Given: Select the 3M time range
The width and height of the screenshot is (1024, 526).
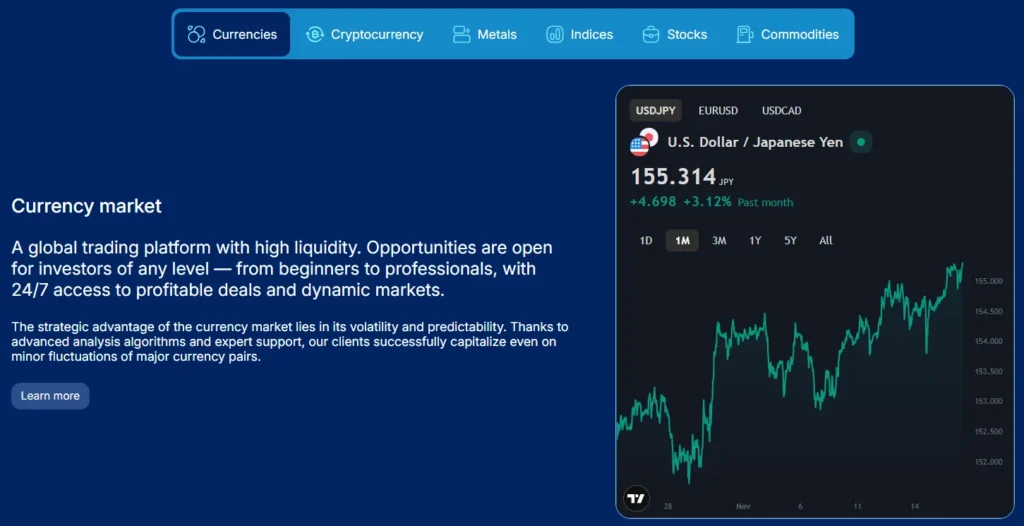Looking at the screenshot, I should point(719,241).
